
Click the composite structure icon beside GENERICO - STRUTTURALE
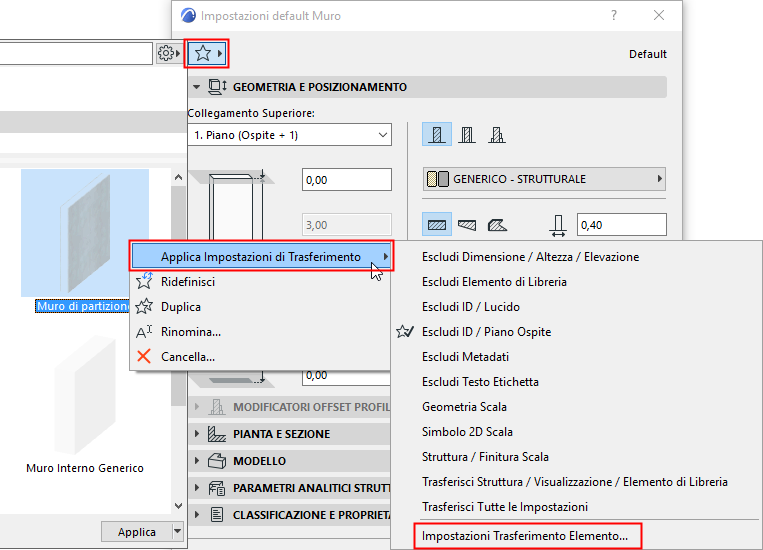tap(437, 179)
